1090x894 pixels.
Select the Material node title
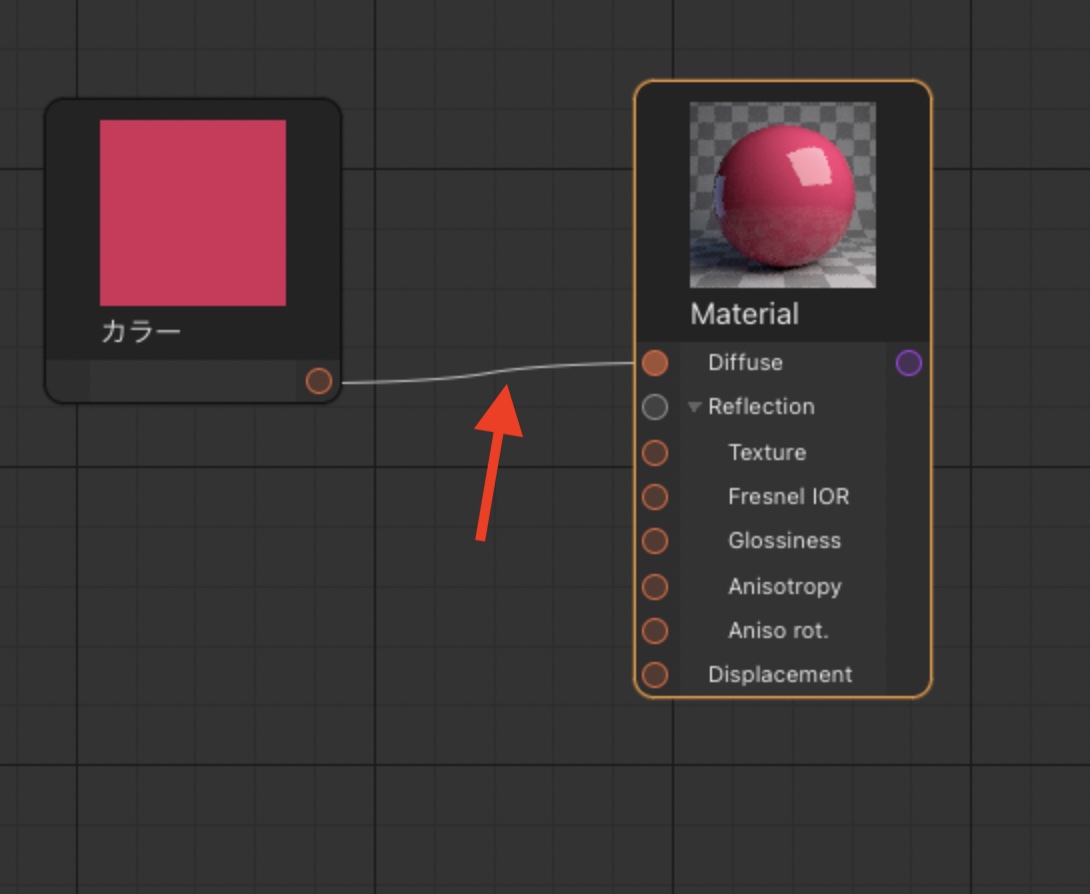click(x=744, y=314)
